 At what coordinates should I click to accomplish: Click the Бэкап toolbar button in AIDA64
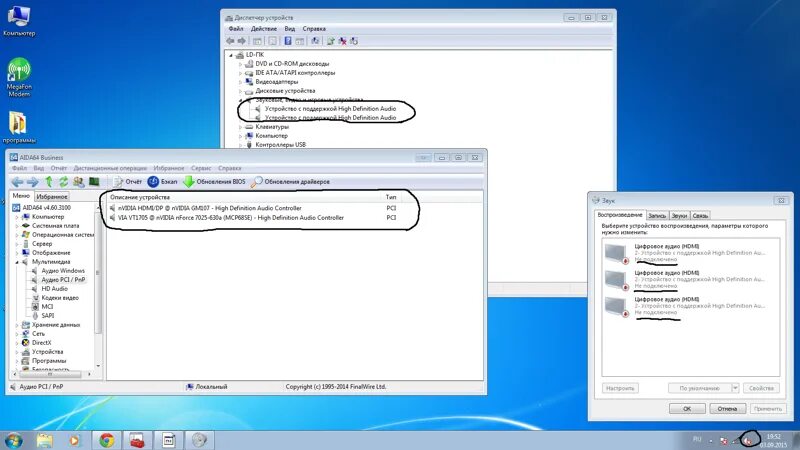click(162, 182)
